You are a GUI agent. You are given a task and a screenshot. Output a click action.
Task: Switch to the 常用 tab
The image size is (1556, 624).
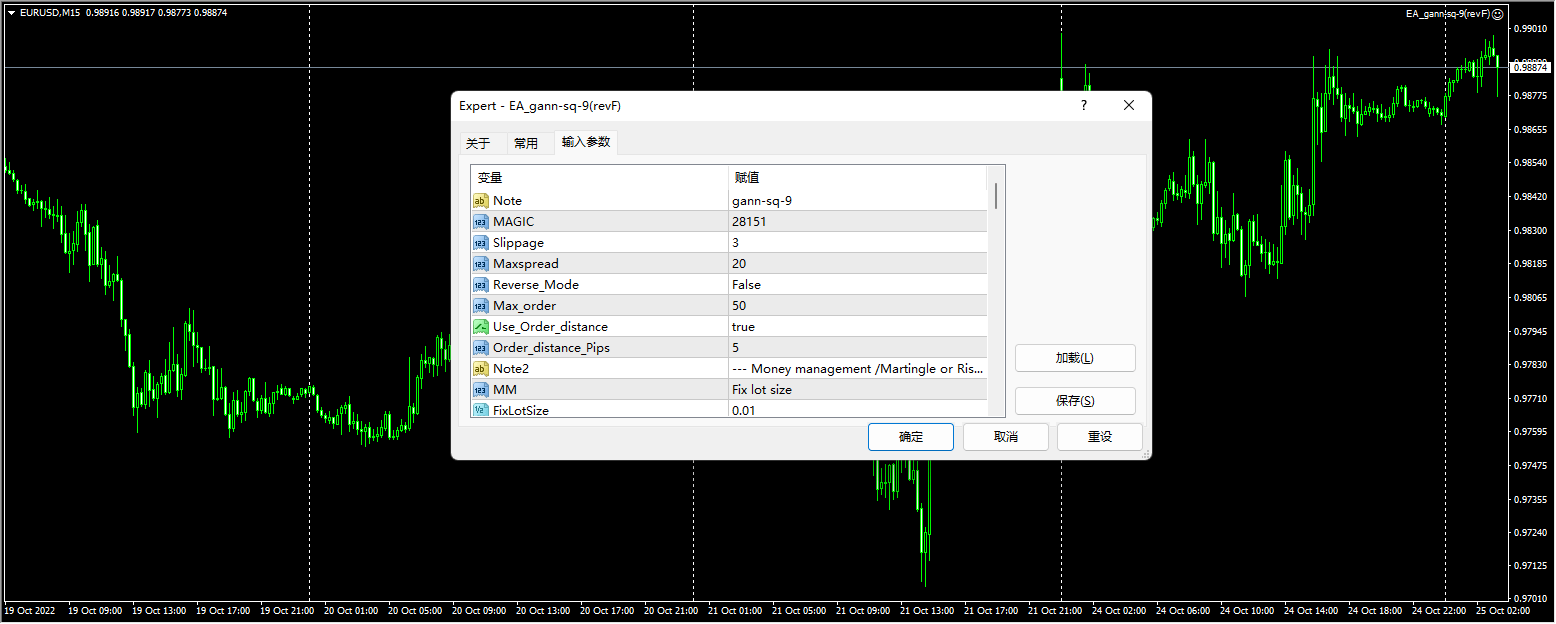click(x=526, y=143)
